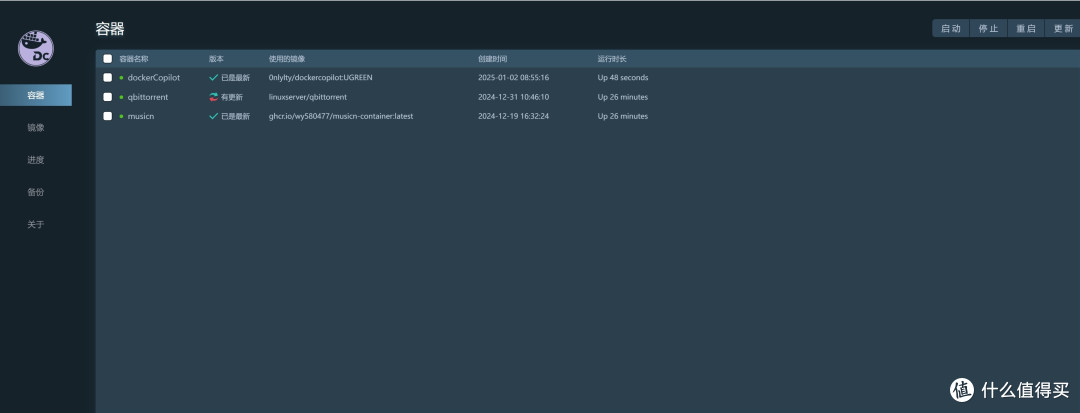The height and width of the screenshot is (413, 1080).
Task: Click the checkmark icon in the musicn row
Action: click(x=214, y=116)
